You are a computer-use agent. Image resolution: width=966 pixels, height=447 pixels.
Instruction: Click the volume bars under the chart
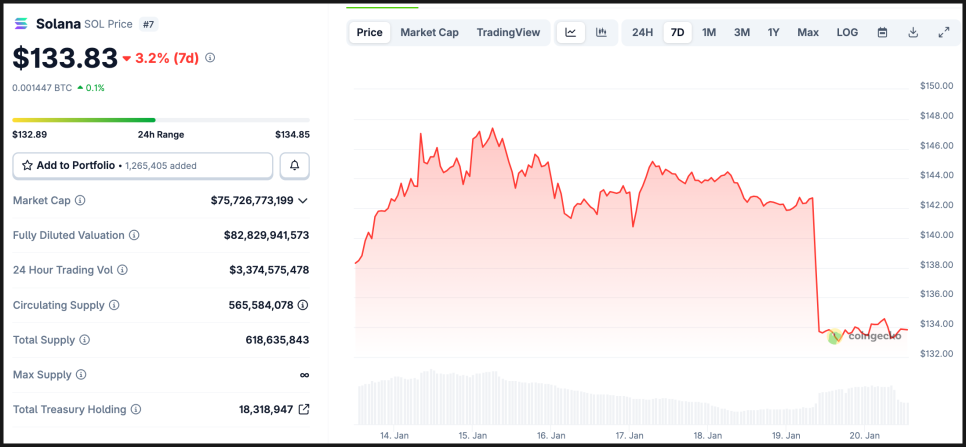(x=632, y=400)
